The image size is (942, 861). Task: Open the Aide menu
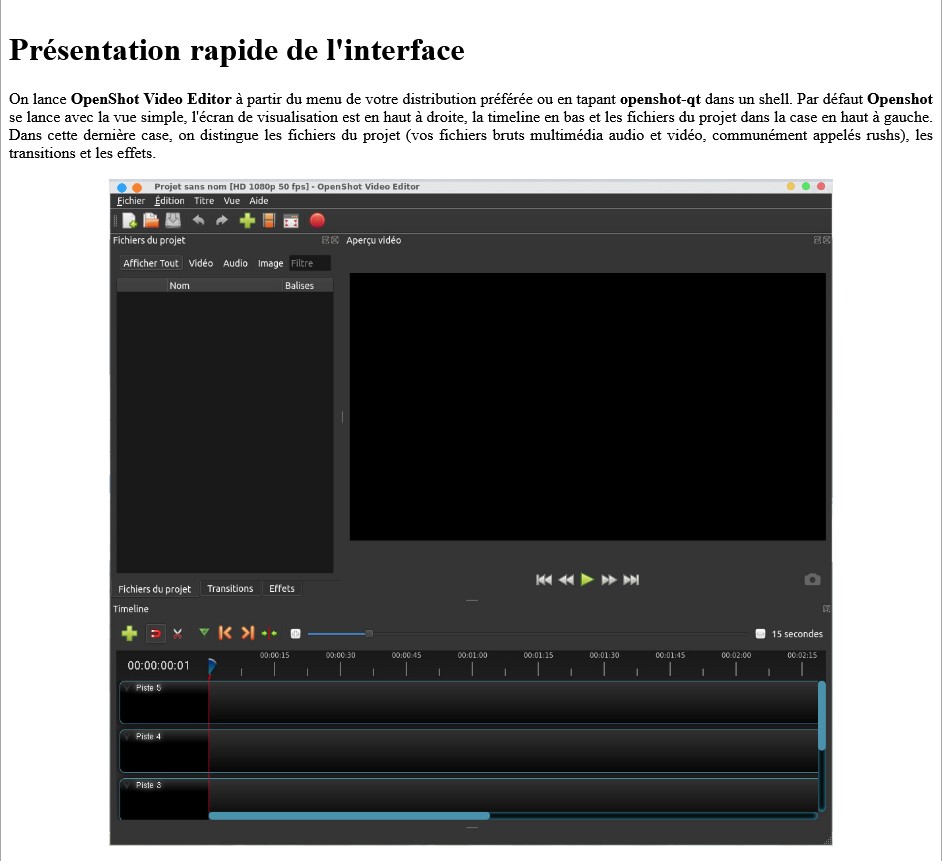click(x=258, y=201)
